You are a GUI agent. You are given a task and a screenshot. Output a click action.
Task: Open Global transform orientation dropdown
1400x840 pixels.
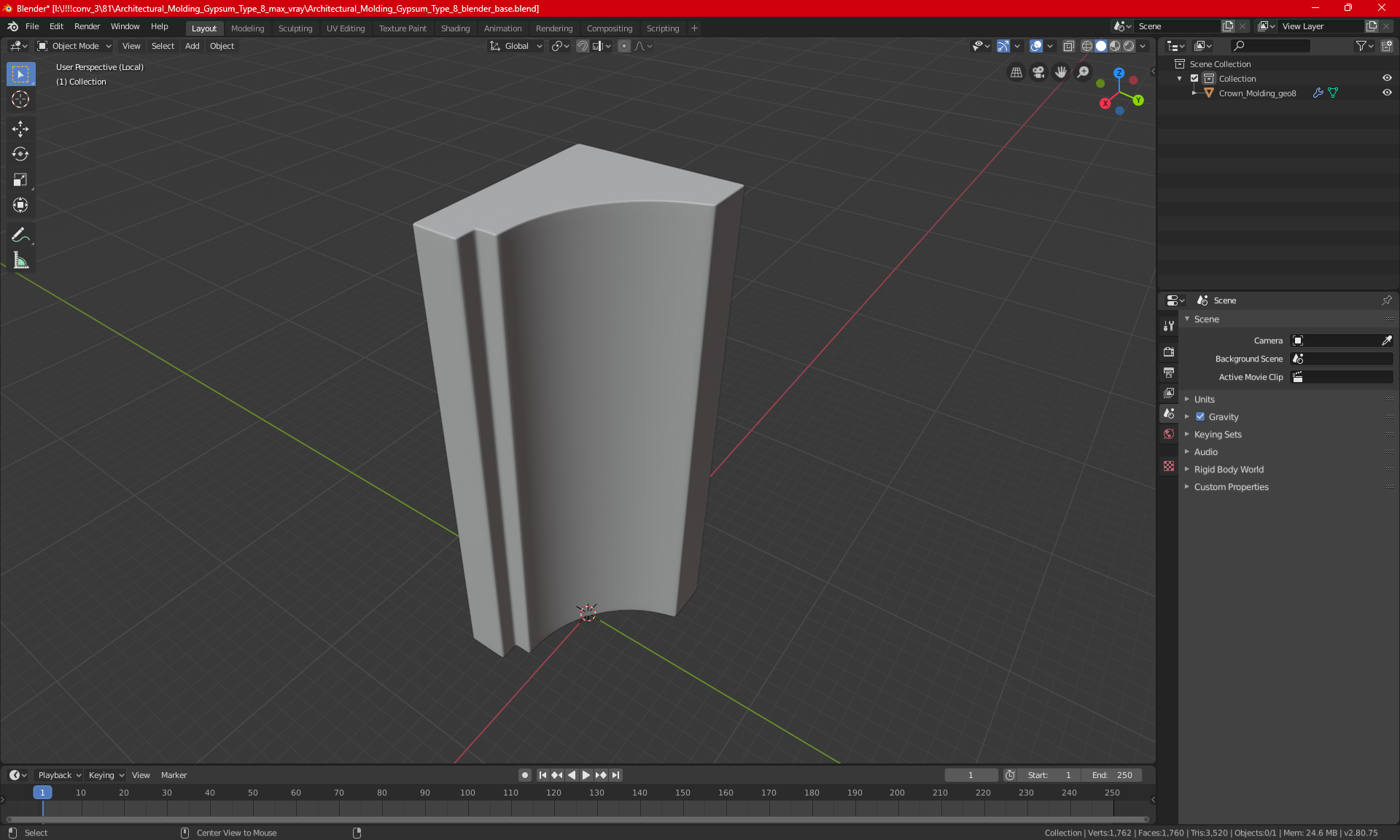tap(516, 46)
